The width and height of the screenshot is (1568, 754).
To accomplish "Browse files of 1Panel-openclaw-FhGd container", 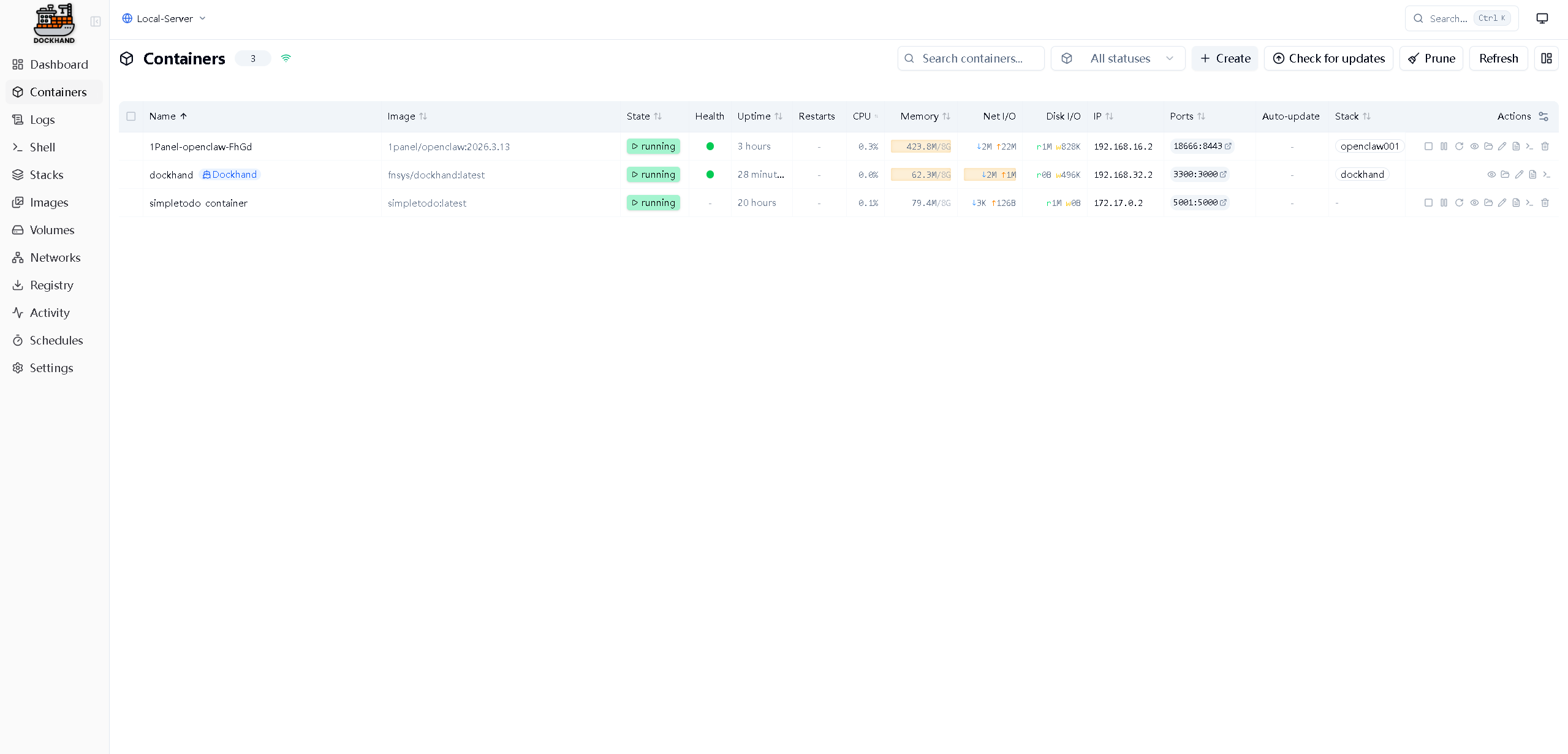I will 1488,147.
